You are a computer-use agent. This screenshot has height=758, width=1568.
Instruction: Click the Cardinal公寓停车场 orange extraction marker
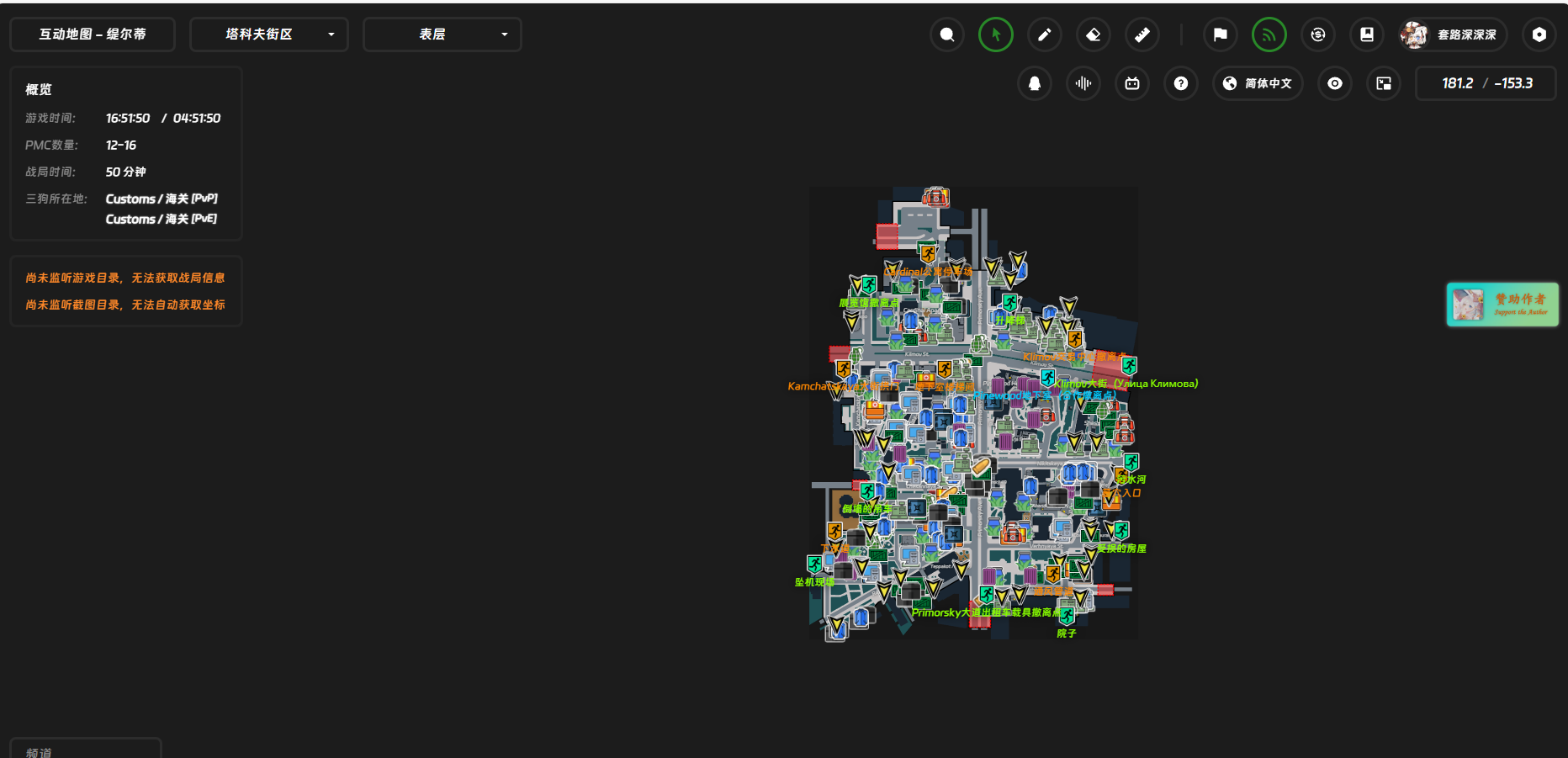pyautogui.click(x=928, y=253)
